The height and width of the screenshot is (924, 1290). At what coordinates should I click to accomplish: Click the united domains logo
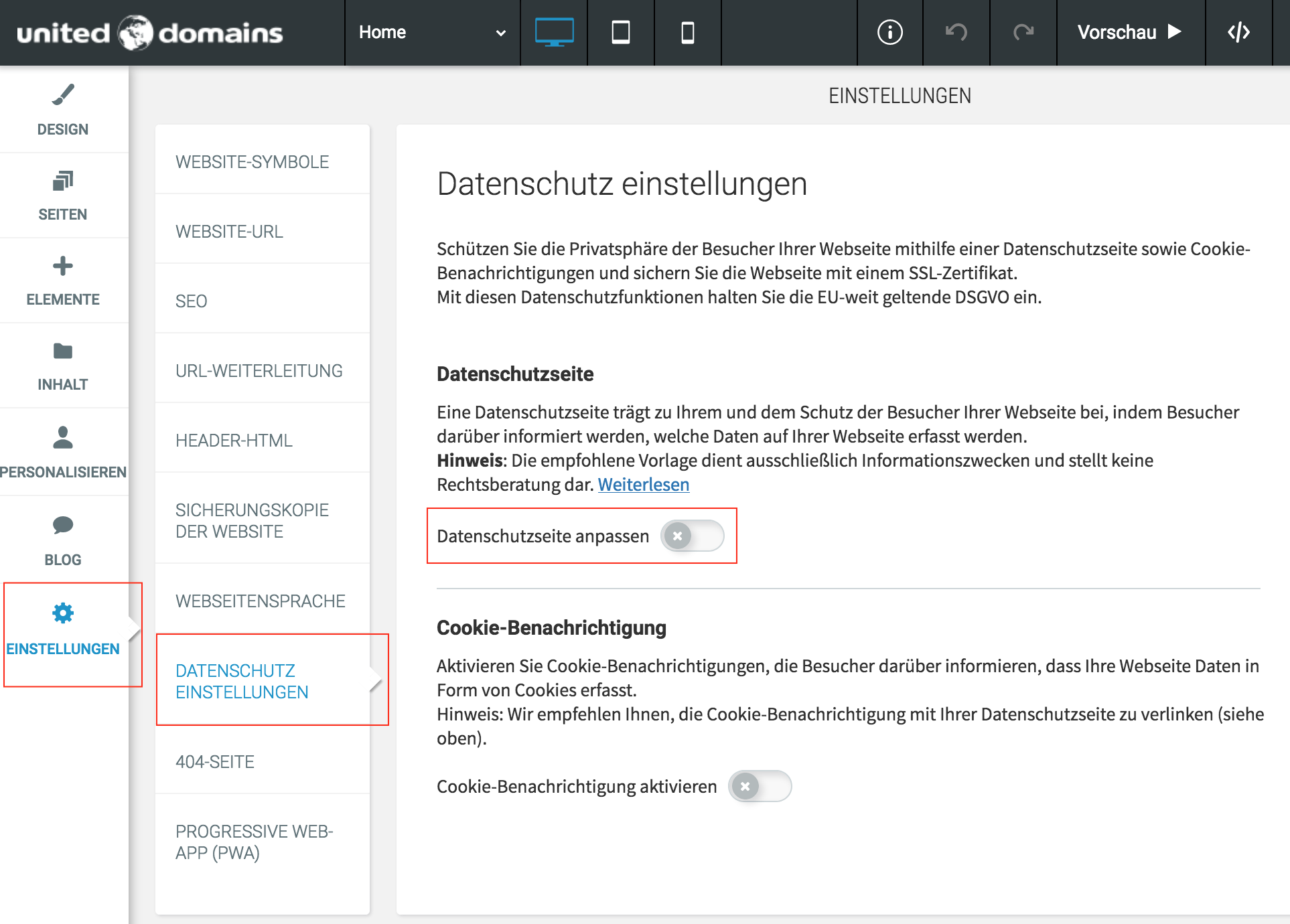pyautogui.click(x=150, y=32)
